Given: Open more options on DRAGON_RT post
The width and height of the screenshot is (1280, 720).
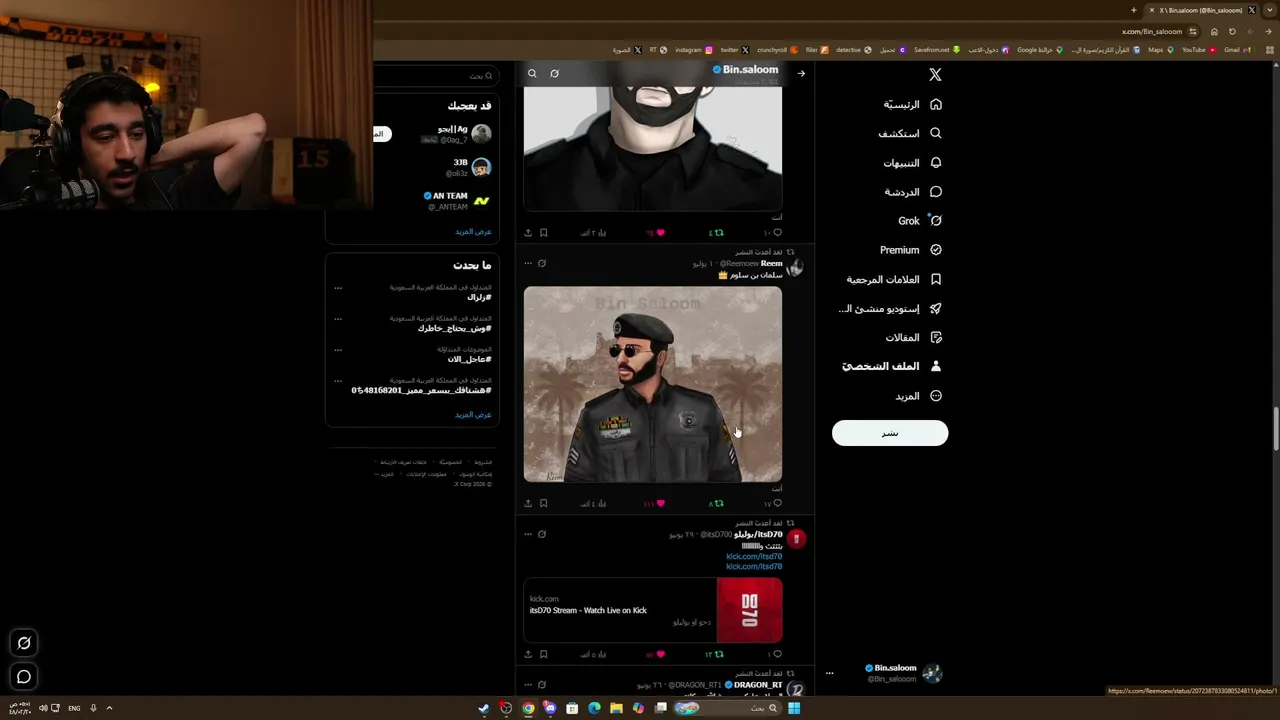Looking at the screenshot, I should tap(528, 685).
